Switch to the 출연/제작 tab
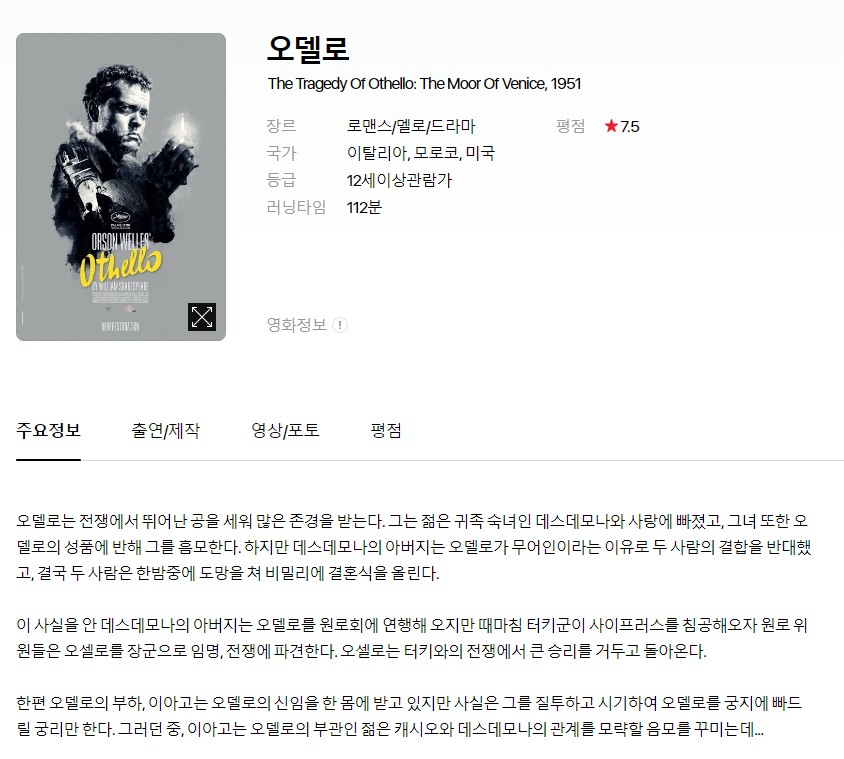This screenshot has width=844, height=759. (165, 431)
